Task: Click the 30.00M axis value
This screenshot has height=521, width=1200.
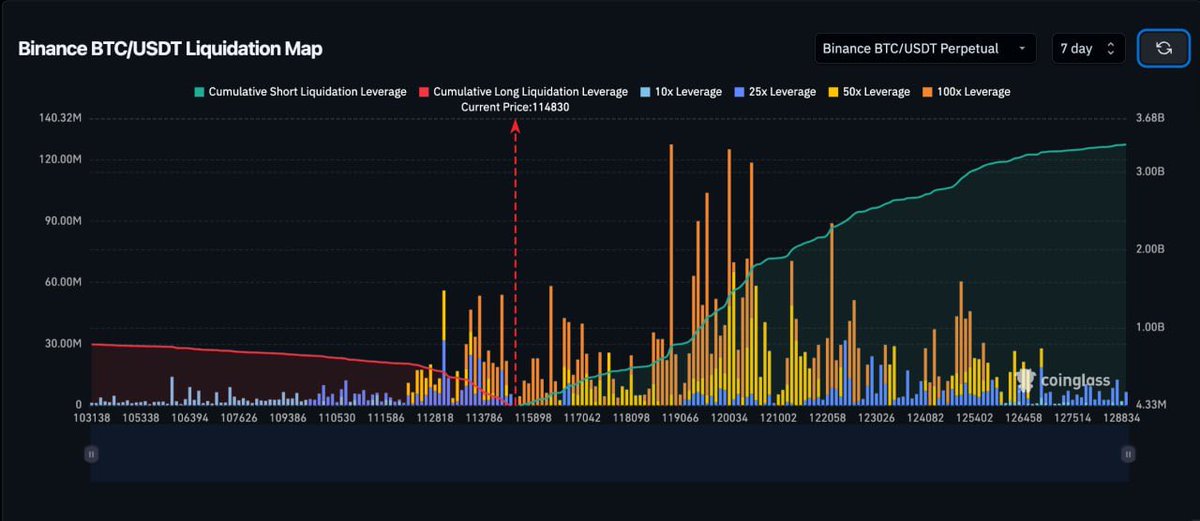Action: pos(61,343)
